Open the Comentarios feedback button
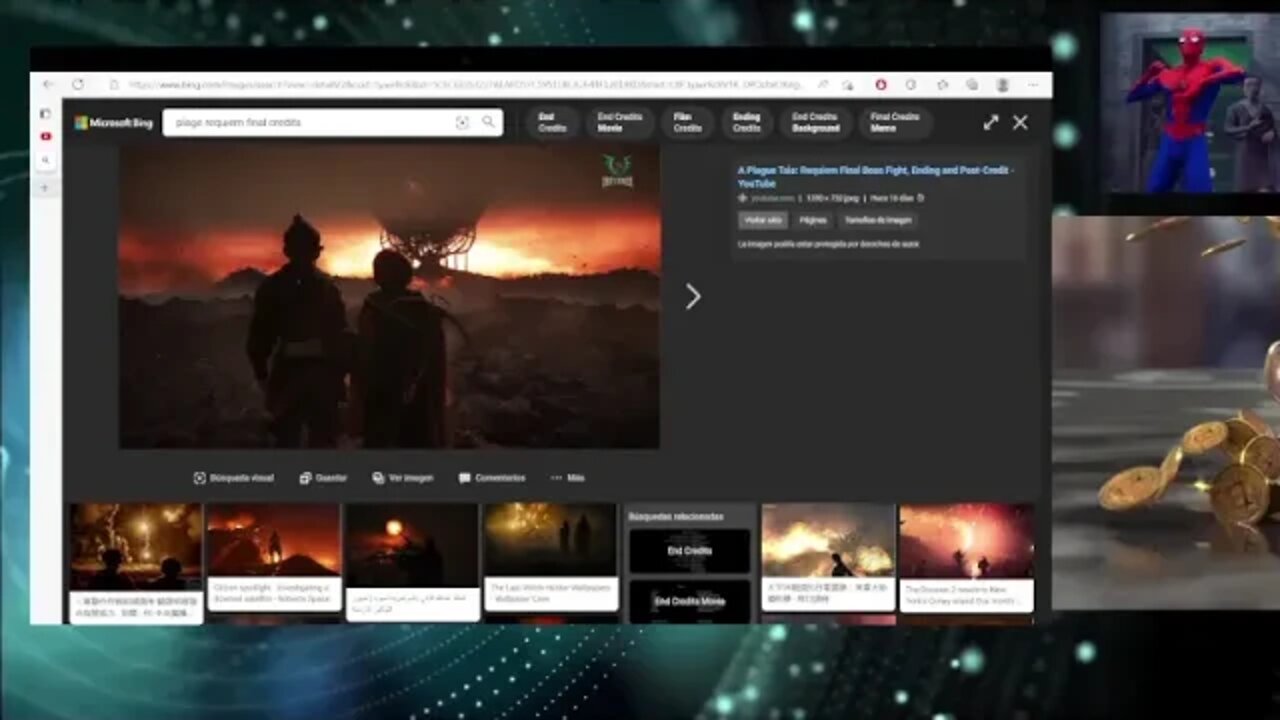This screenshot has height=720, width=1280. [x=492, y=478]
